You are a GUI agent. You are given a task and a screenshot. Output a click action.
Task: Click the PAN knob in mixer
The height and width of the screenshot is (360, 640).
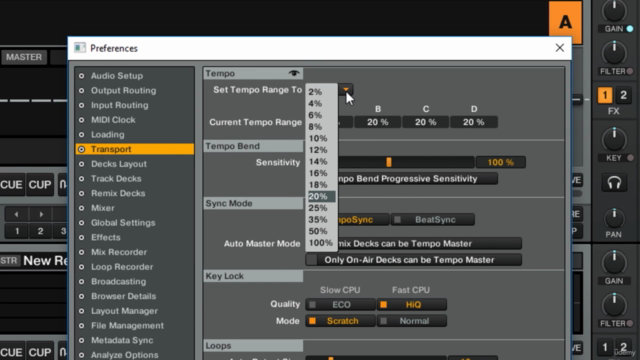point(614,218)
